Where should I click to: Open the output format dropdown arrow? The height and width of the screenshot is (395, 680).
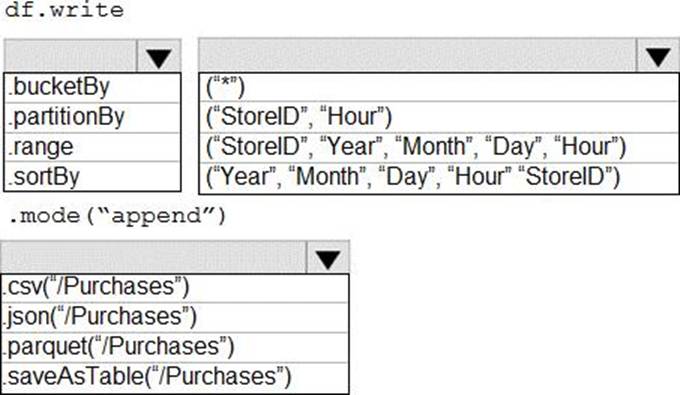pyautogui.click(x=327, y=258)
